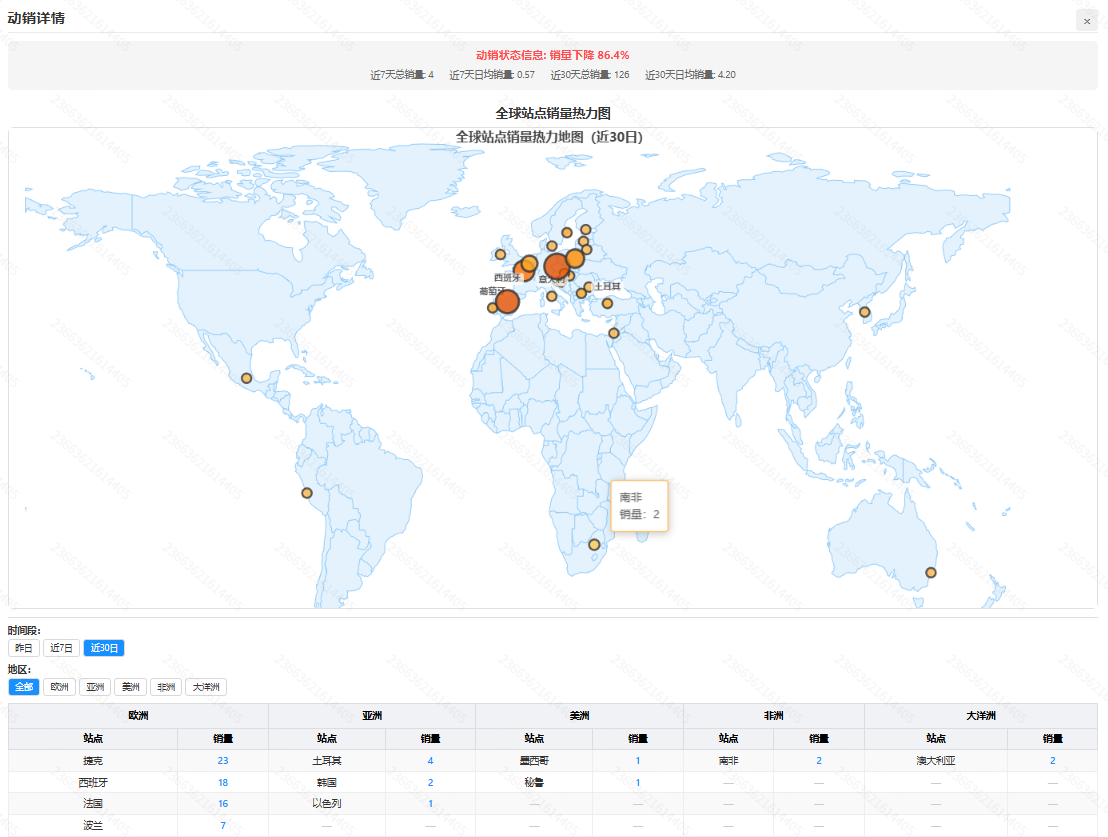Filter regions by 大洋洲

(x=205, y=687)
